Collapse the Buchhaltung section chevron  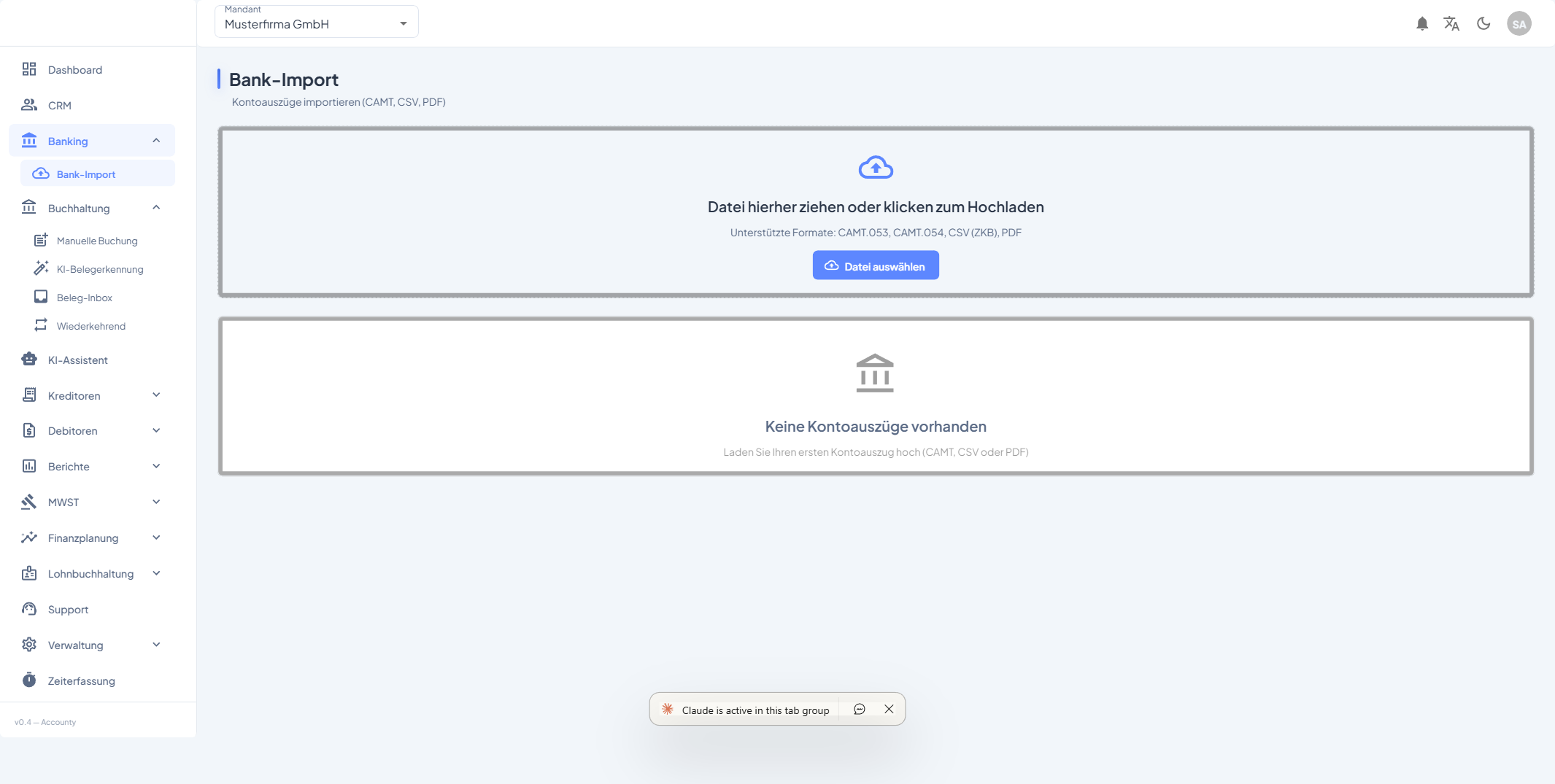pos(156,208)
